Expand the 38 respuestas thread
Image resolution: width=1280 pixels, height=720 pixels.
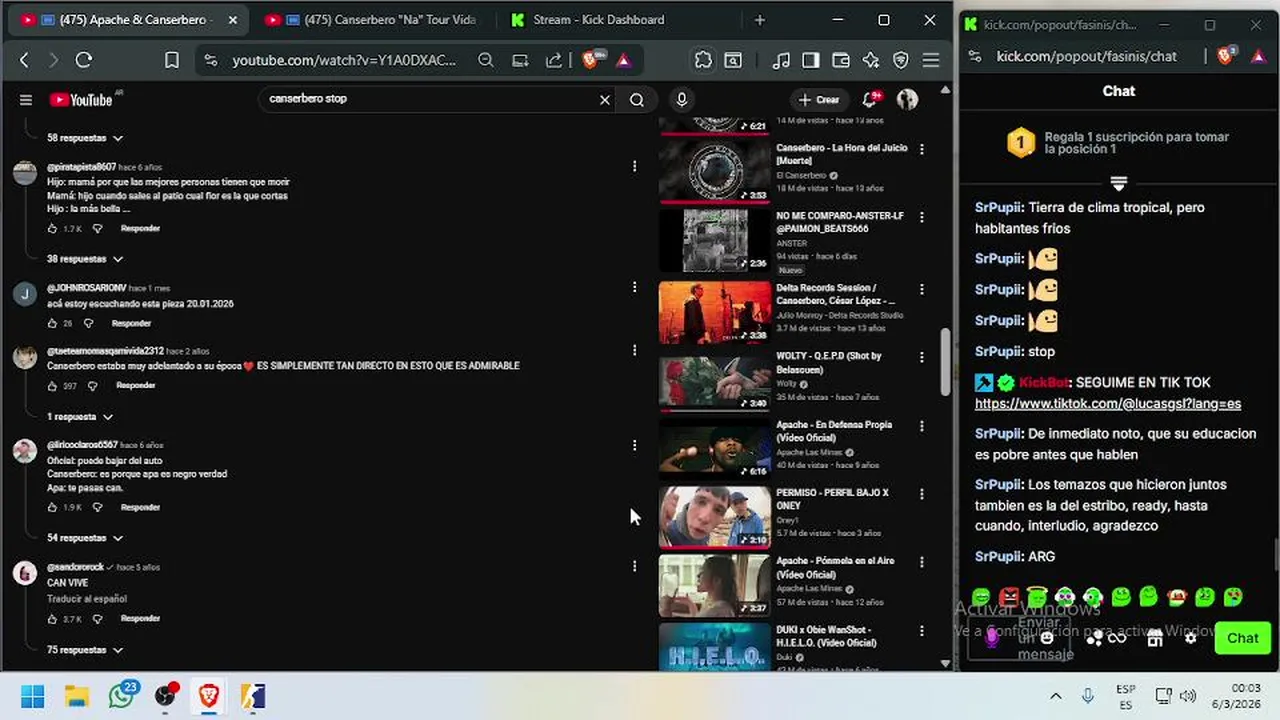pos(85,259)
